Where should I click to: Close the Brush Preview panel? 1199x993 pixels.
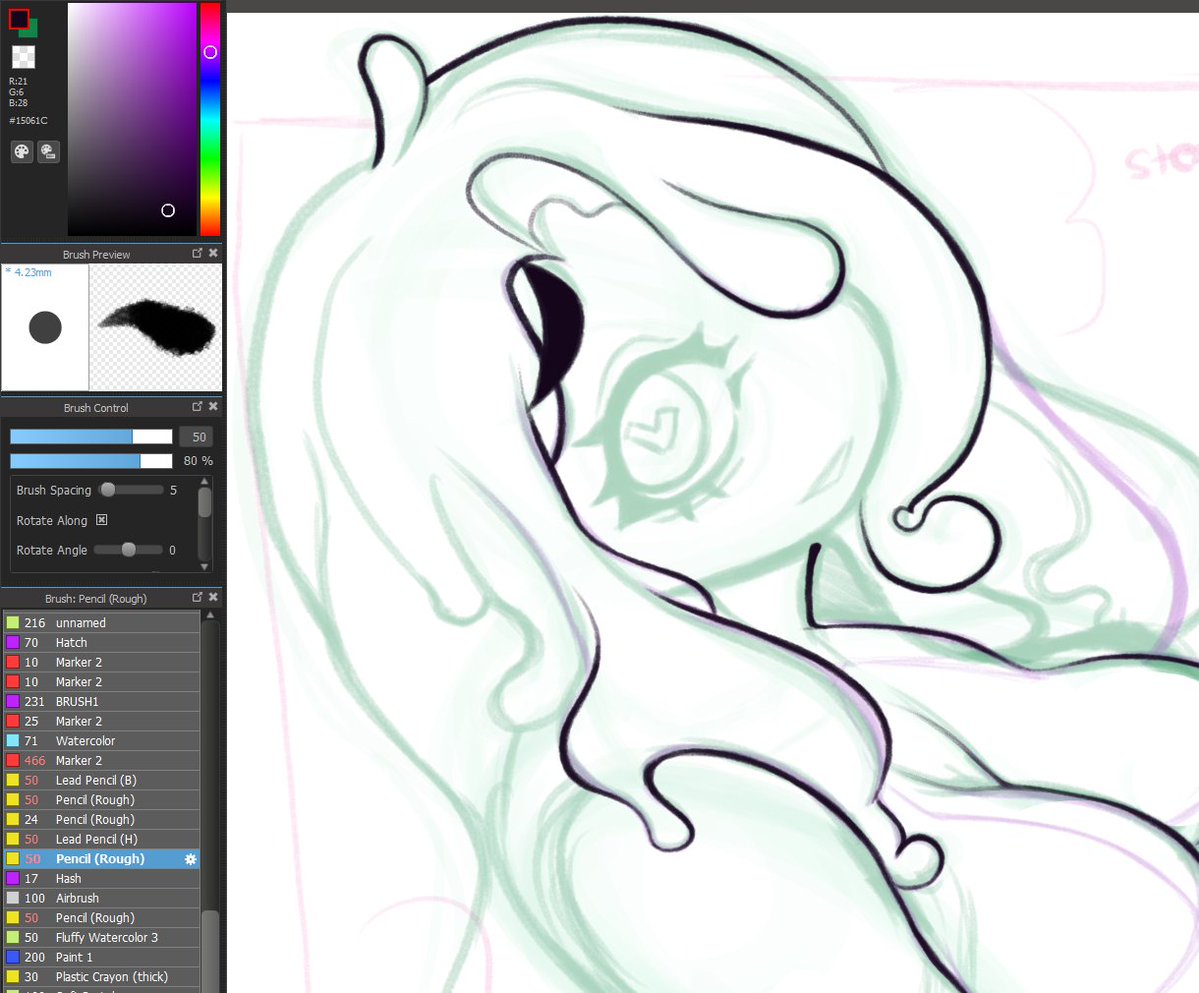(x=213, y=253)
